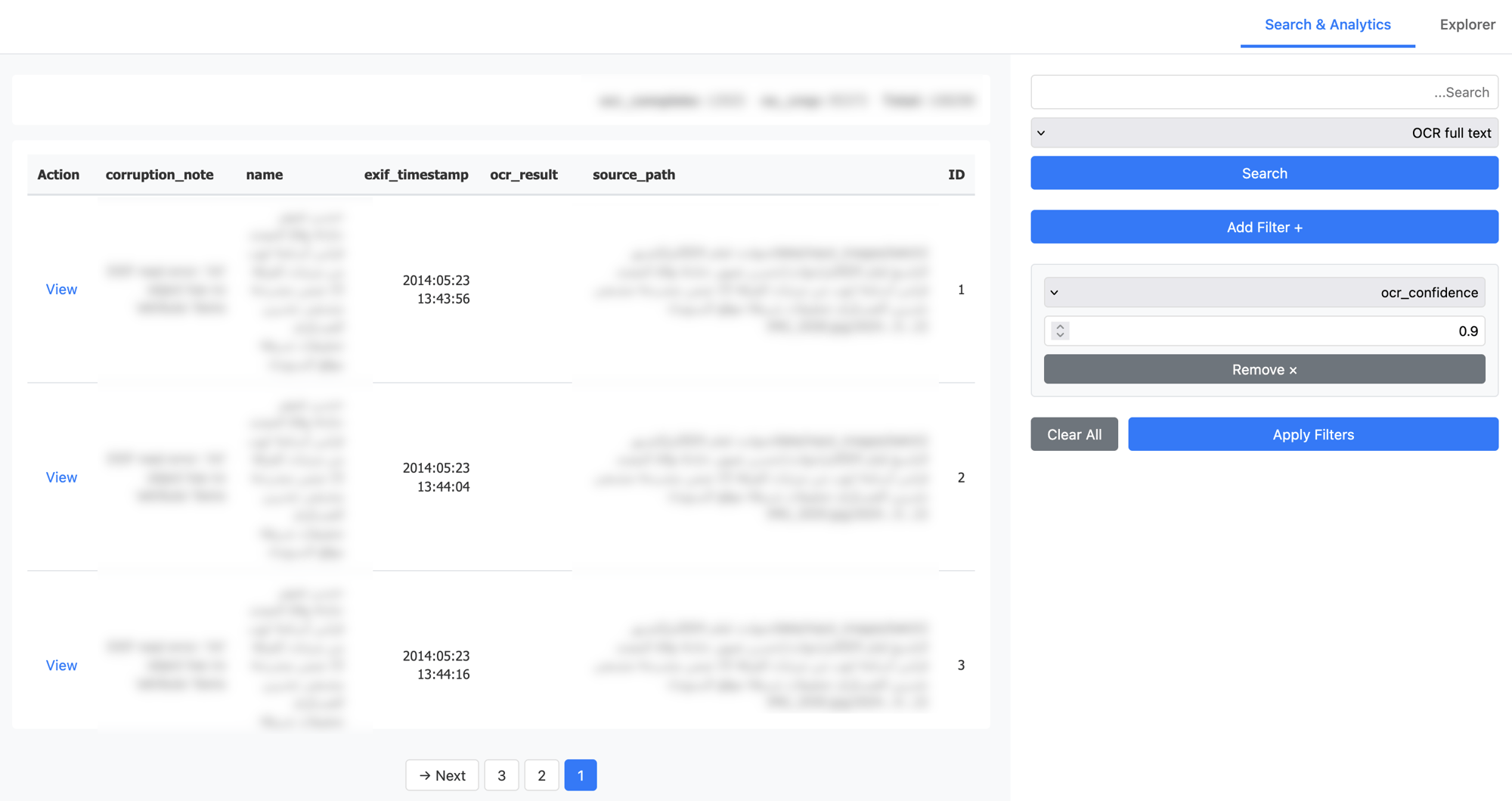Click Add Filter +

[1263, 226]
